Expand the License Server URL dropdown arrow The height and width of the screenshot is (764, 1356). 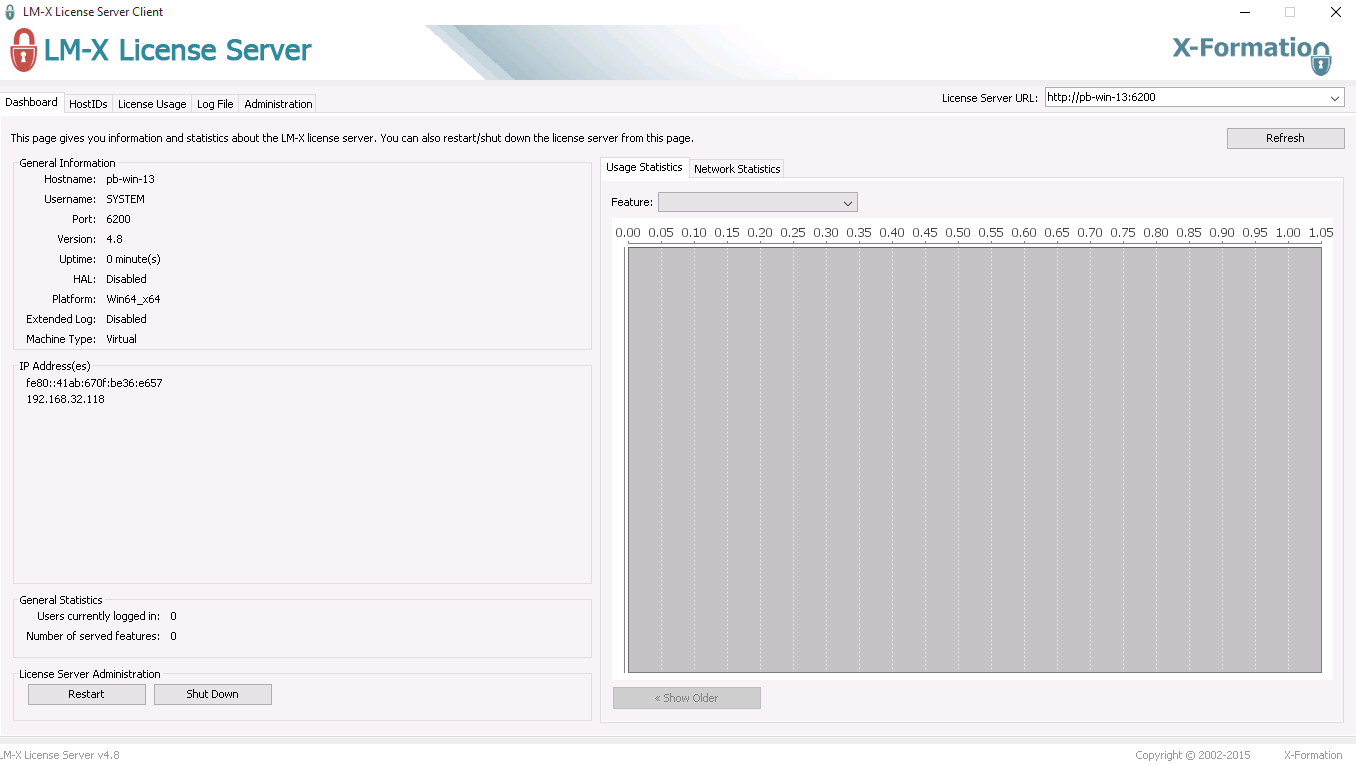(1335, 98)
